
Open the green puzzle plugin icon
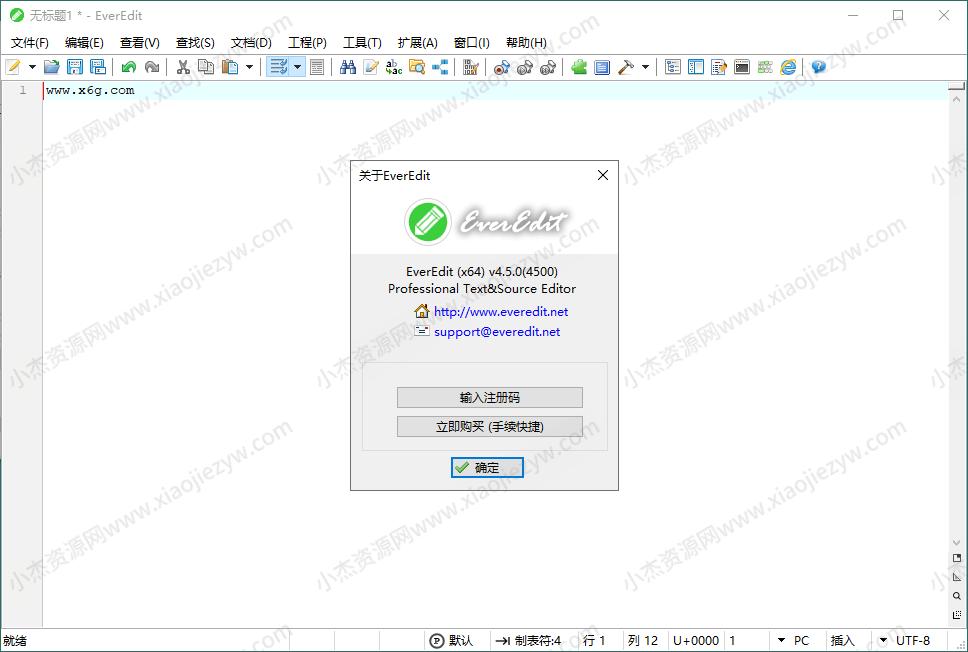(579, 67)
